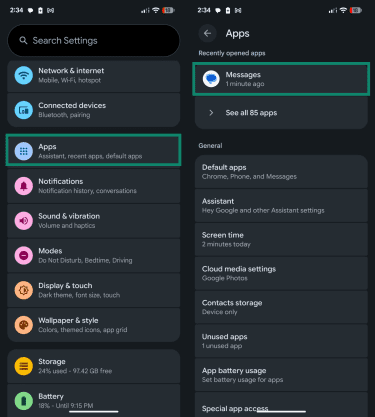The image size is (375, 417).
Task: Open Wallpaper & style settings
Action: coord(94,325)
